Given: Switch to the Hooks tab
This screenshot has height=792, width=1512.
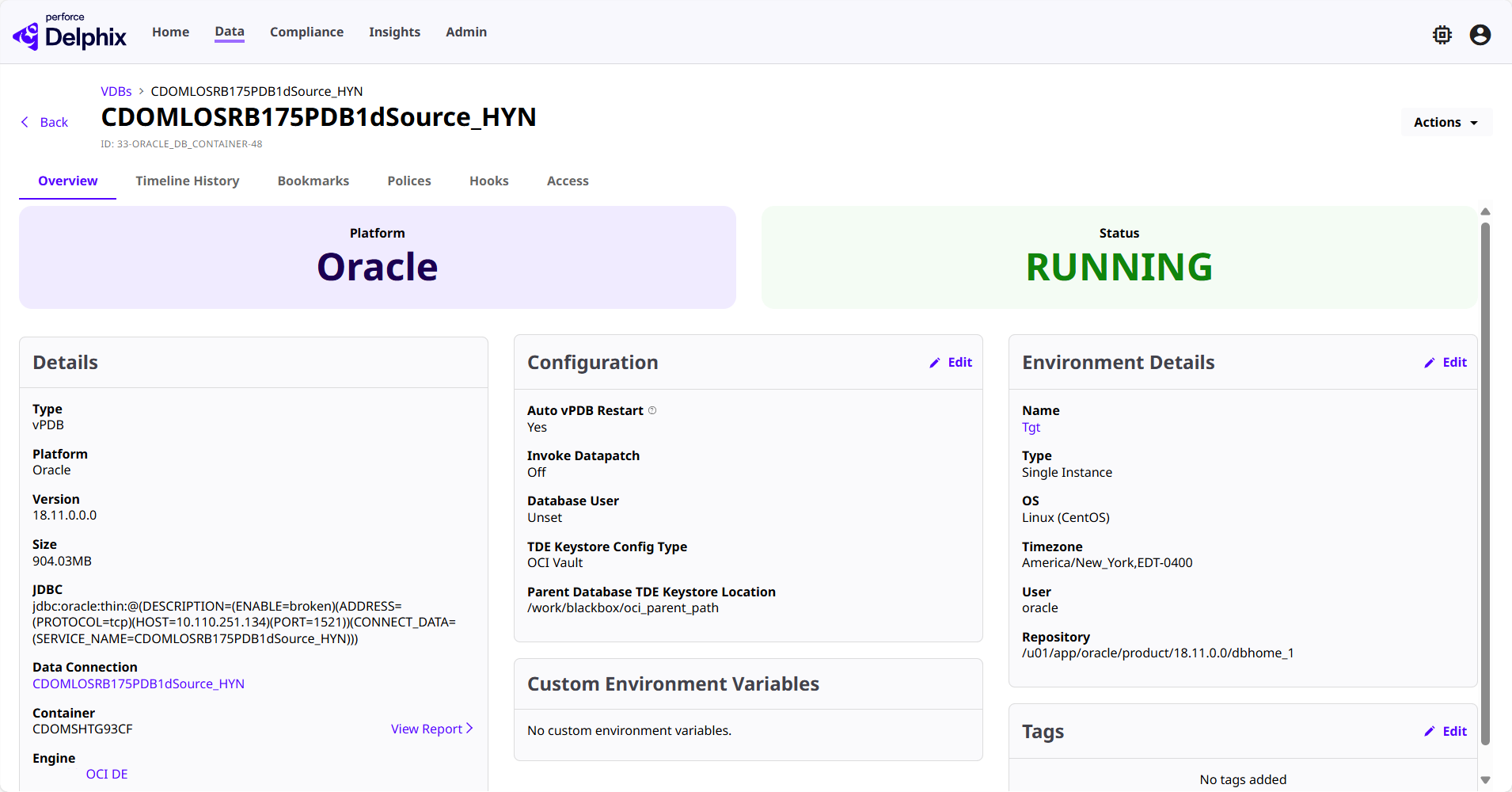Looking at the screenshot, I should [x=489, y=181].
